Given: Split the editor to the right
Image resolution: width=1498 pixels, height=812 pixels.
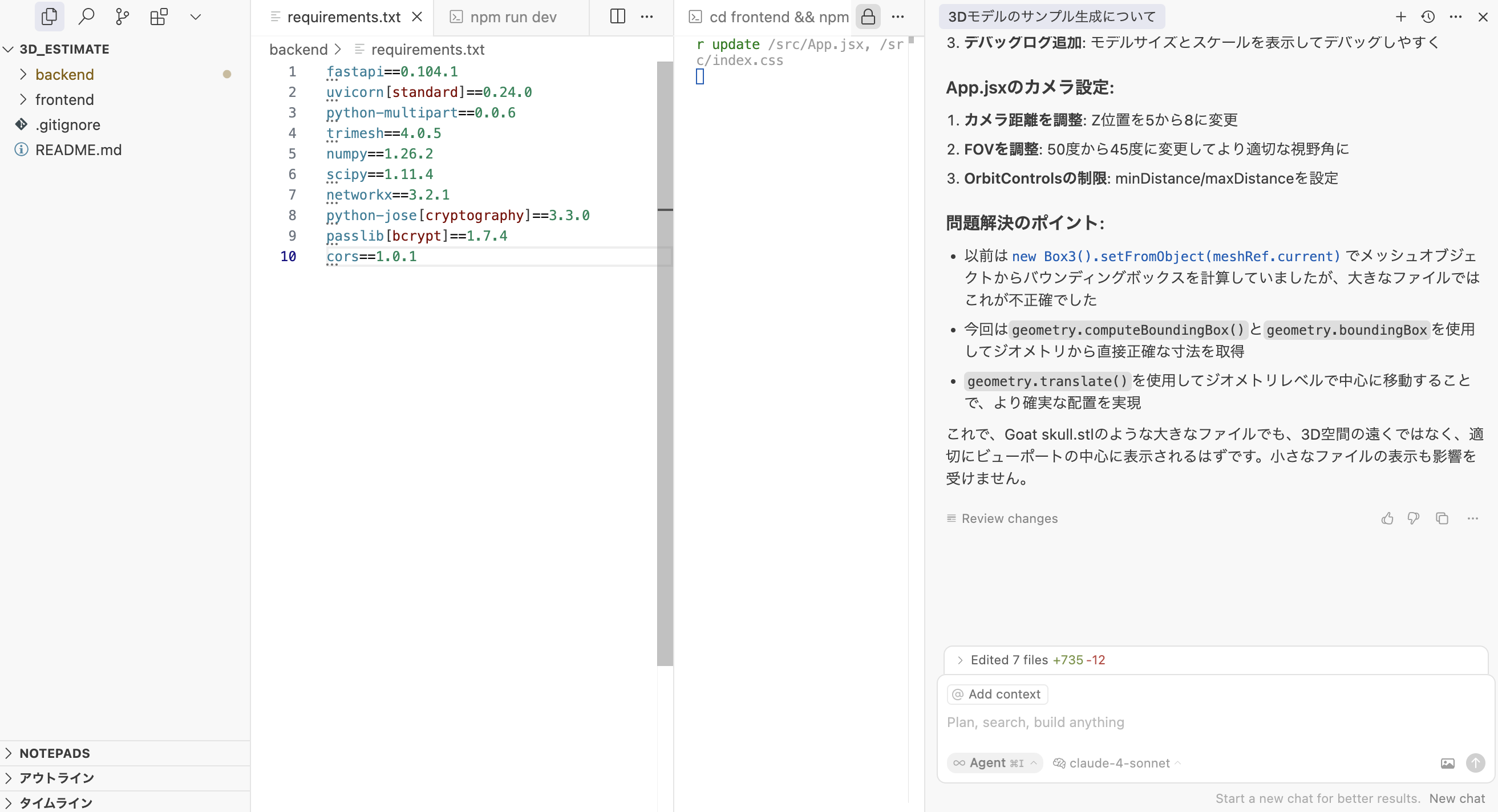Looking at the screenshot, I should click(x=618, y=17).
